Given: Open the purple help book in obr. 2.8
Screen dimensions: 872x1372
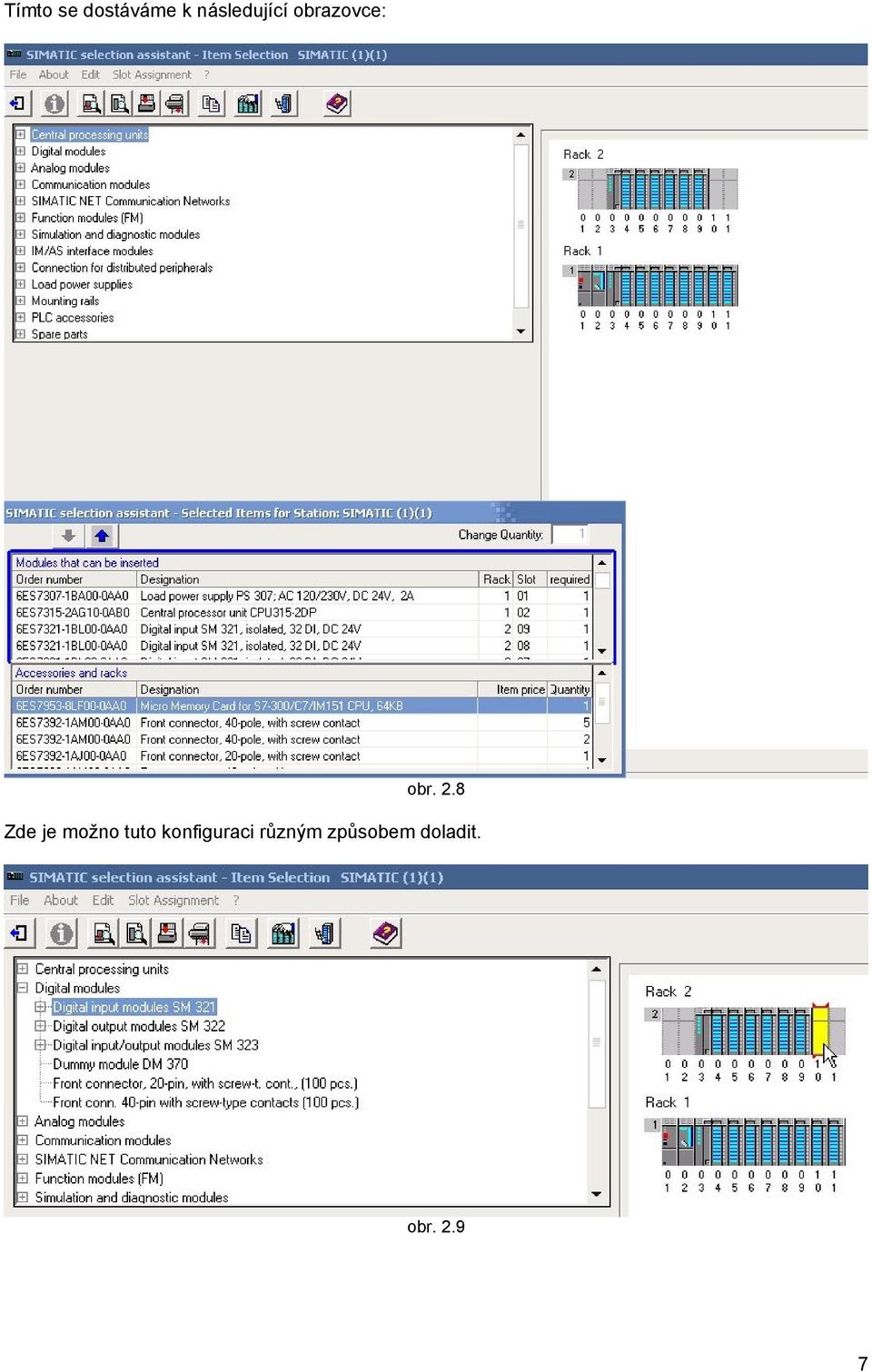Looking at the screenshot, I should click(x=337, y=104).
